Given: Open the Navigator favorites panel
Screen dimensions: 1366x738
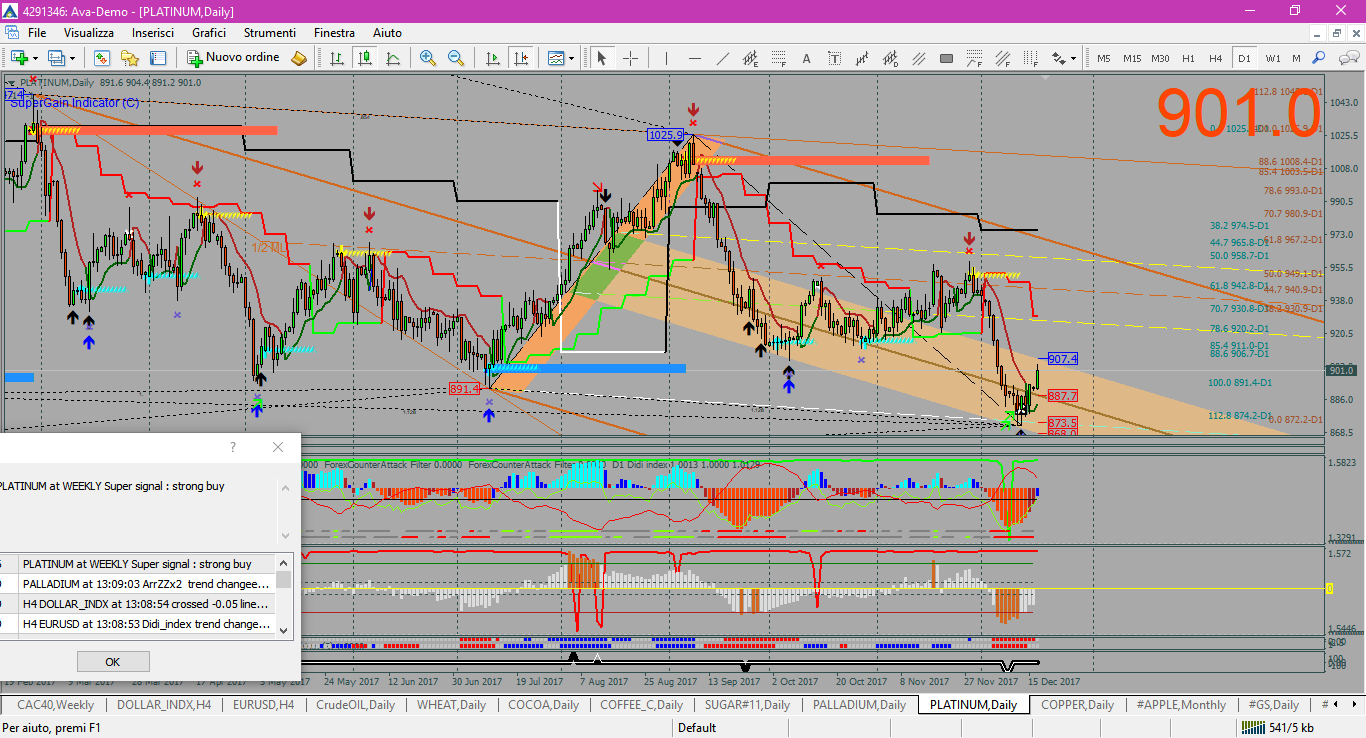Looking at the screenshot, I should tap(129, 58).
